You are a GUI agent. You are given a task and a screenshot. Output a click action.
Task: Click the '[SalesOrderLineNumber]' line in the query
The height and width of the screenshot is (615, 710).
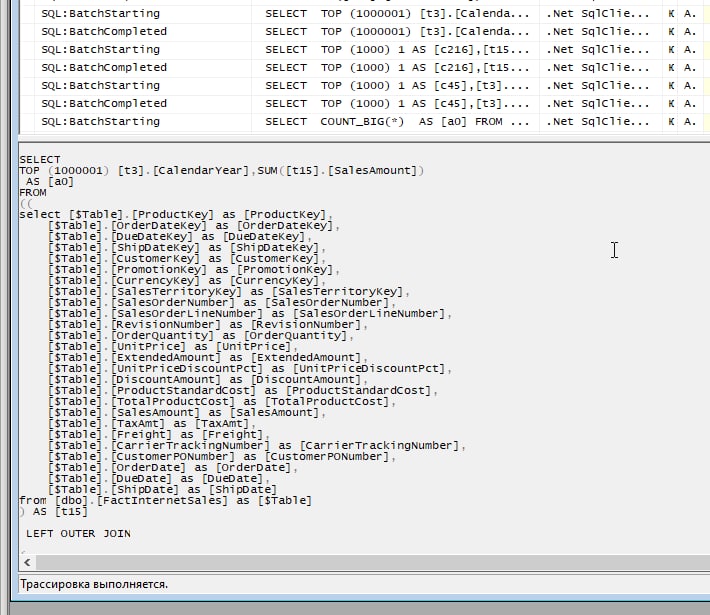(249, 313)
